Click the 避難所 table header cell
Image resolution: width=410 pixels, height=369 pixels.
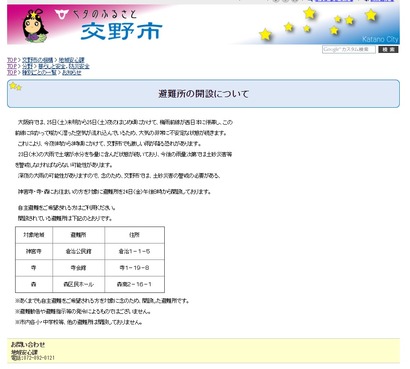point(79,235)
